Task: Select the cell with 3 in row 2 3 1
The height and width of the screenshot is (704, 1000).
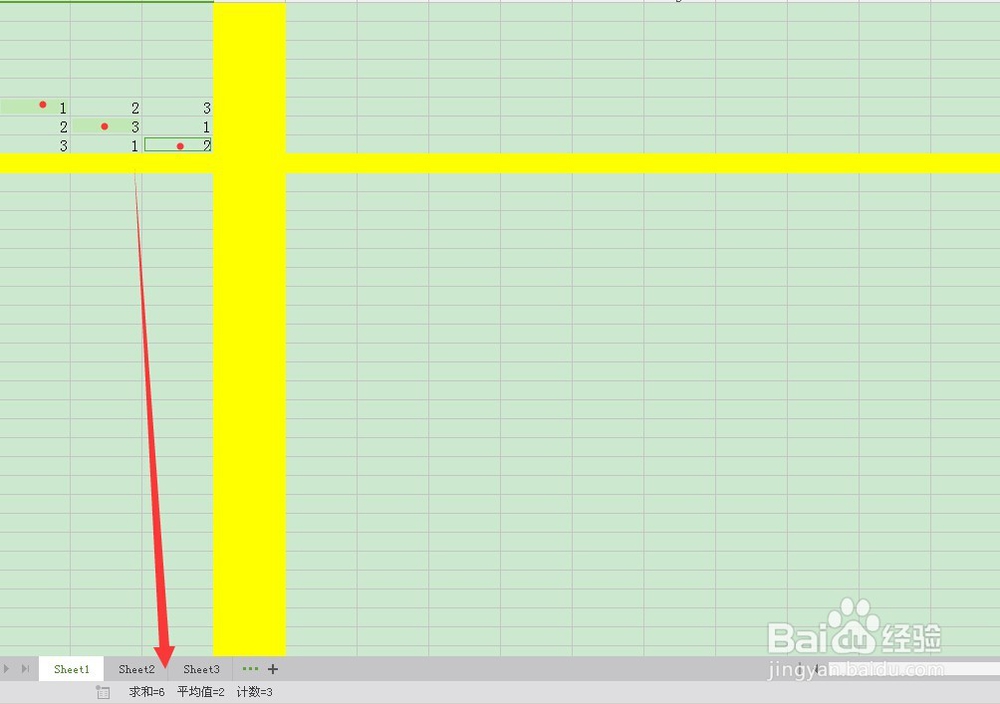Action: click(x=106, y=126)
